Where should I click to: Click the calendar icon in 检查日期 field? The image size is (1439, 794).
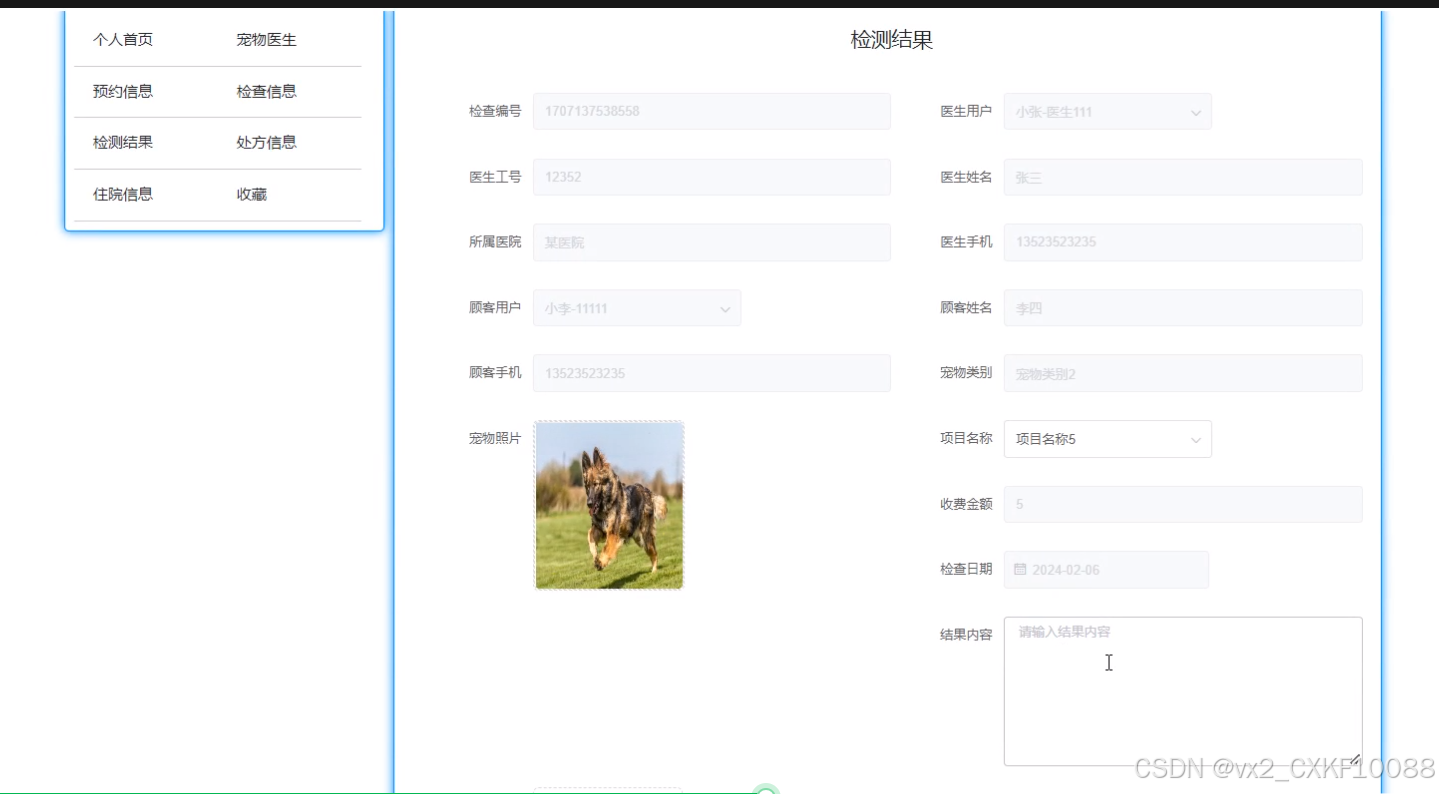(1020, 569)
